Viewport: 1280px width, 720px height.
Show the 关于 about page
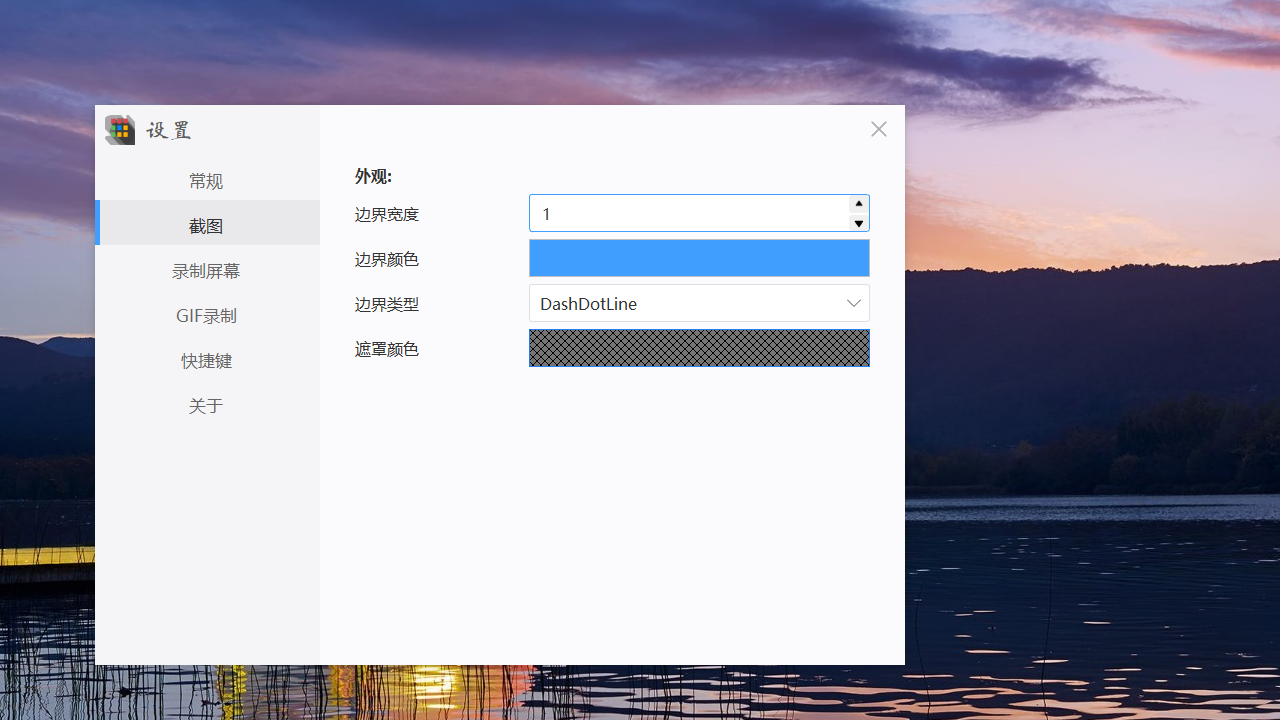point(206,405)
